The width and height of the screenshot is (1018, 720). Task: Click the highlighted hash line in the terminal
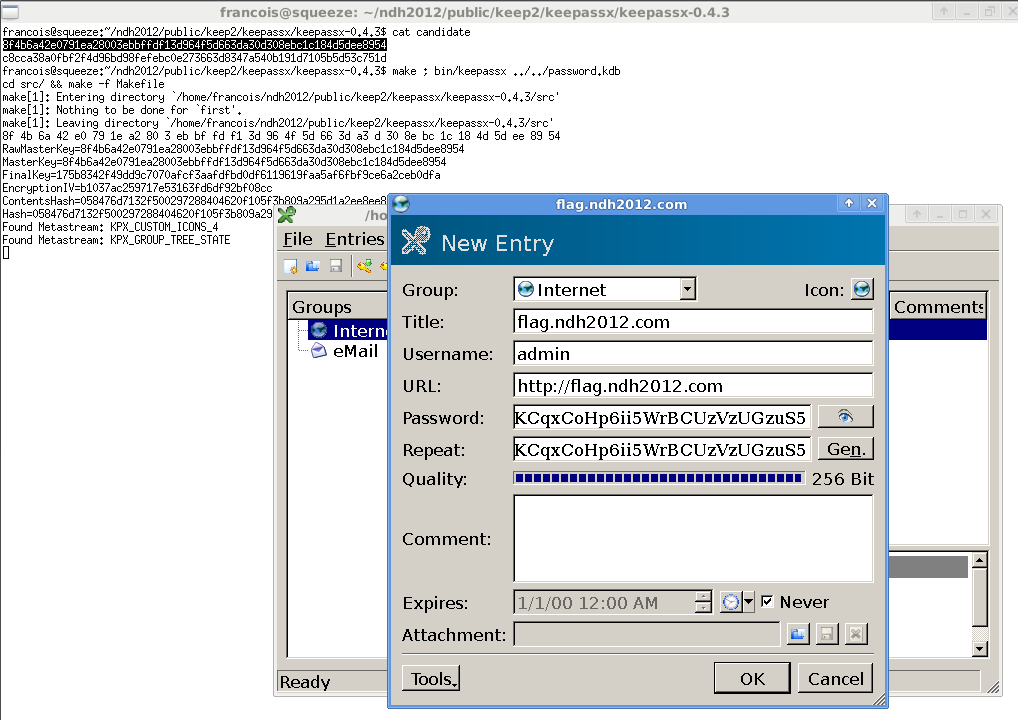pyautogui.click(x=194, y=45)
